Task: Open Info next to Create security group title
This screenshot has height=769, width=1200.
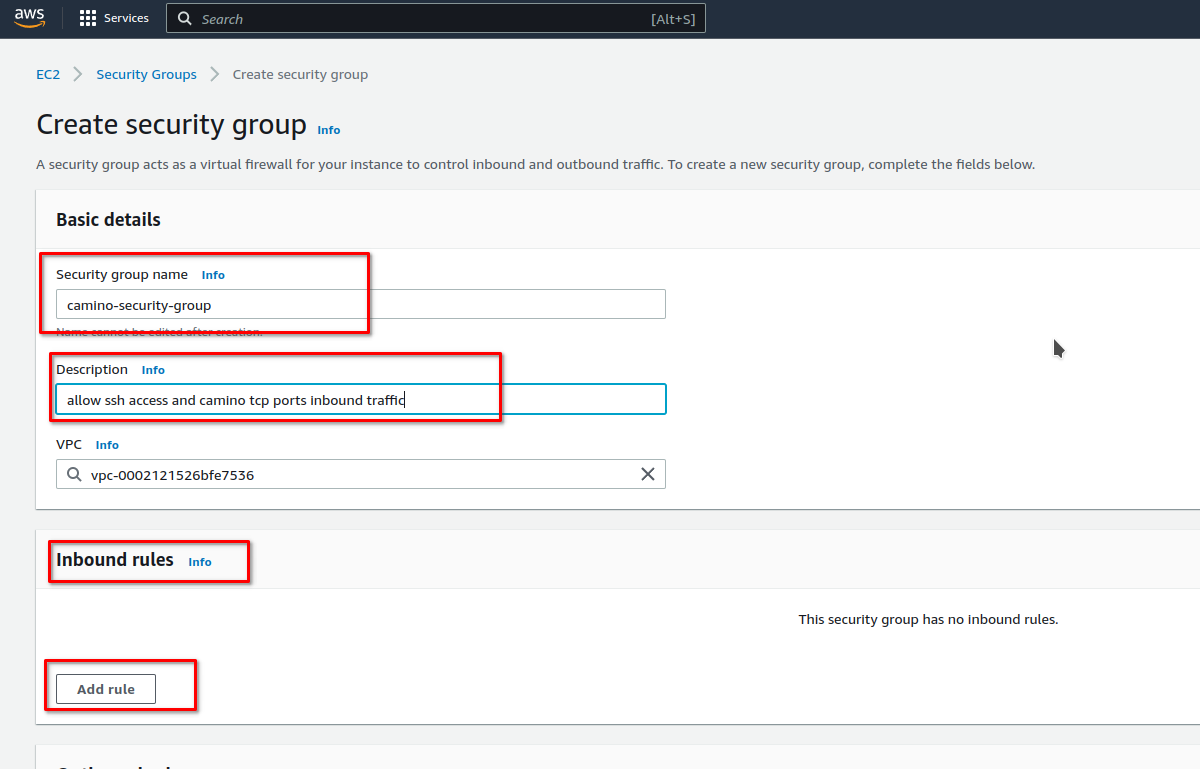Action: tap(328, 130)
